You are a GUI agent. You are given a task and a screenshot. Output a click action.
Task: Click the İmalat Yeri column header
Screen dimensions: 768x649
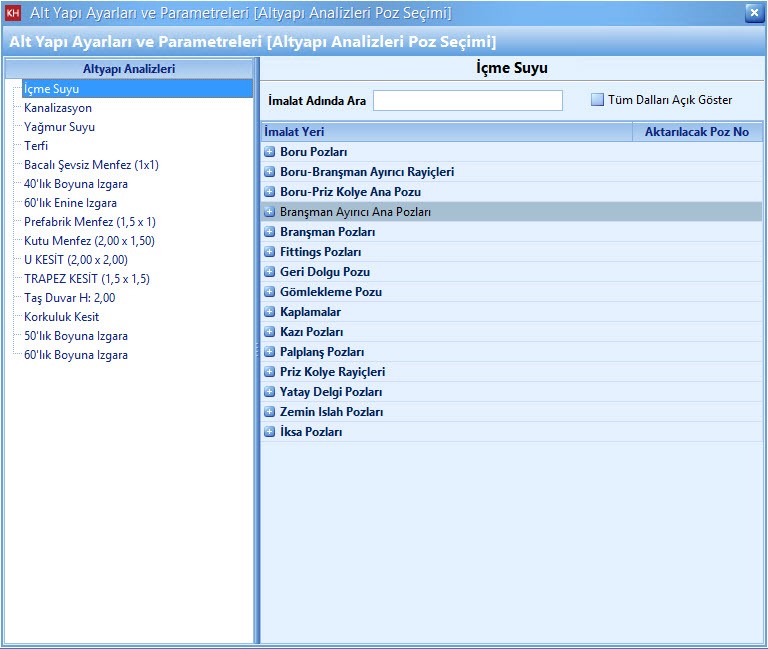446,132
